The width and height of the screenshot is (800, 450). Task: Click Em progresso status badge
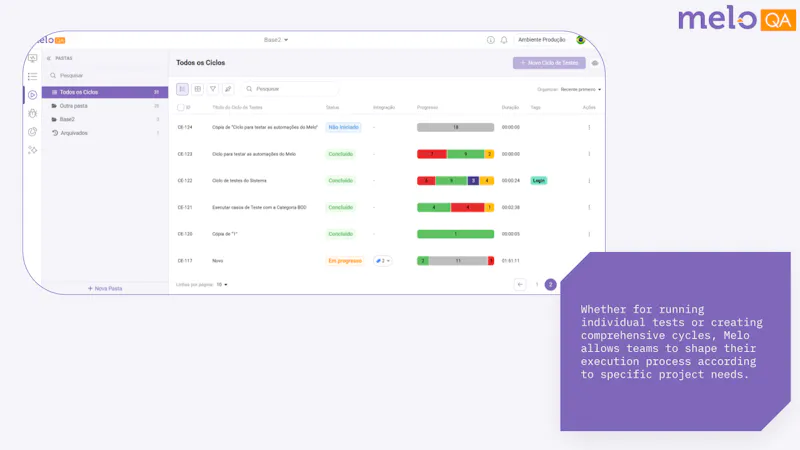(x=345, y=261)
